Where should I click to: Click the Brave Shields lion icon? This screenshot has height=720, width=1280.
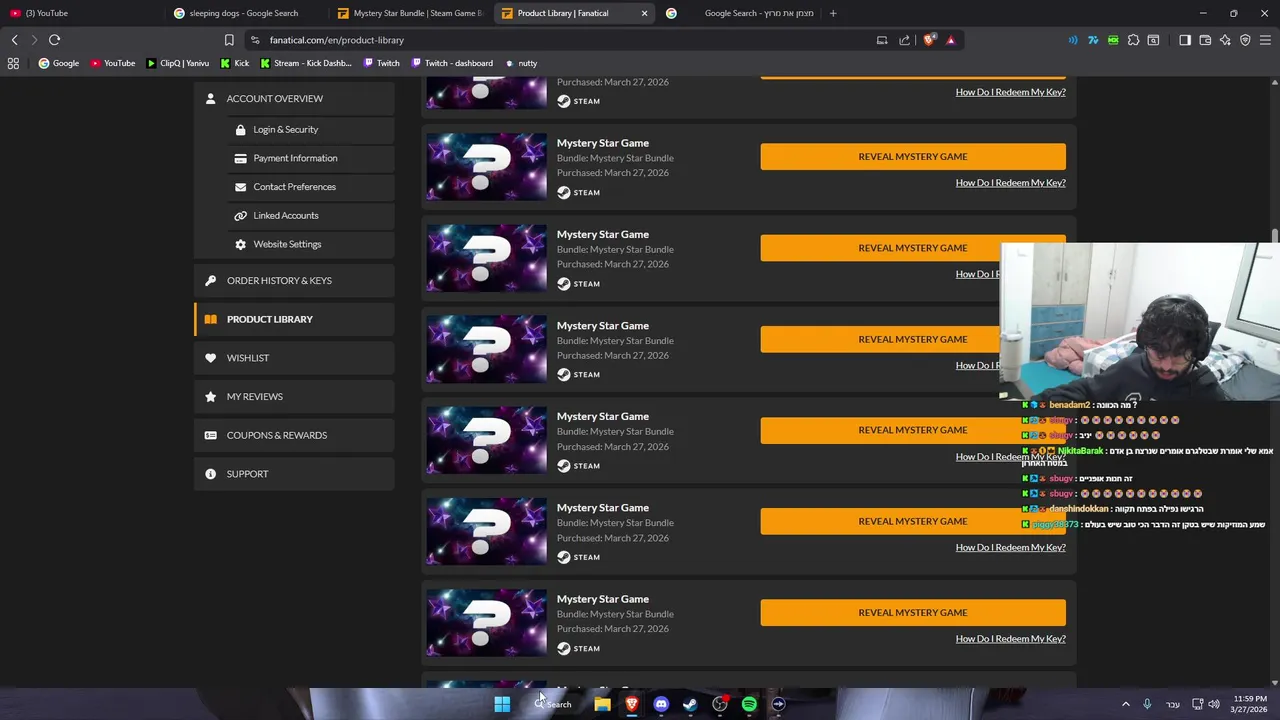pyautogui.click(x=929, y=40)
